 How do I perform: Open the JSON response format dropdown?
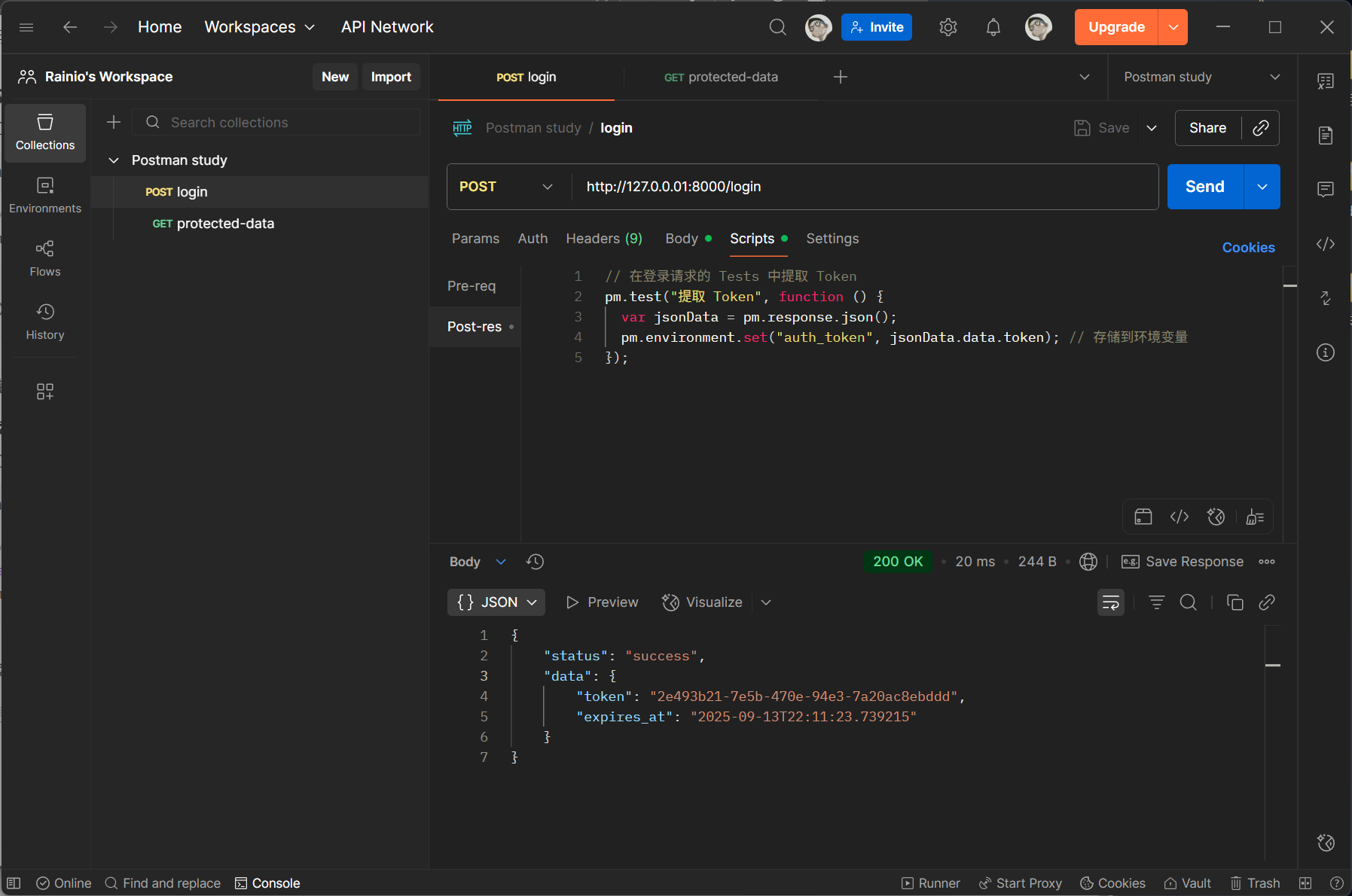point(496,602)
